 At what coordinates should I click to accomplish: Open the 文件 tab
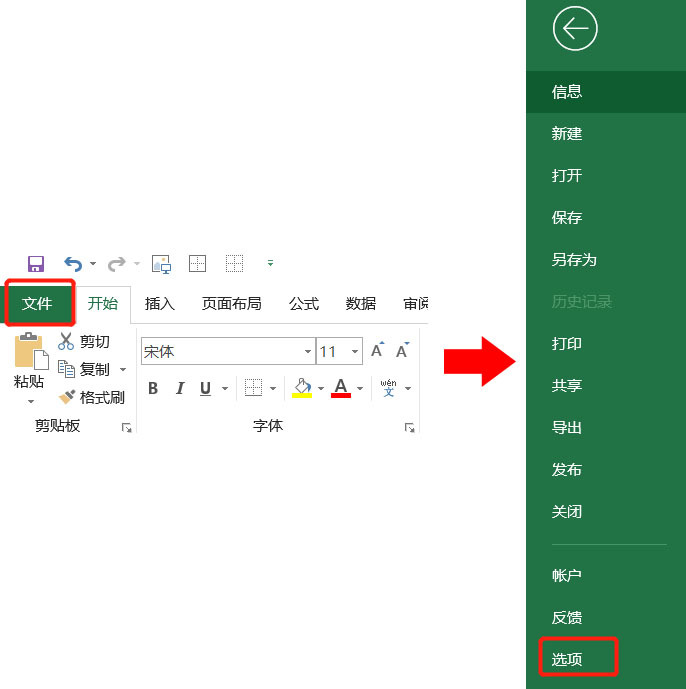[37, 303]
